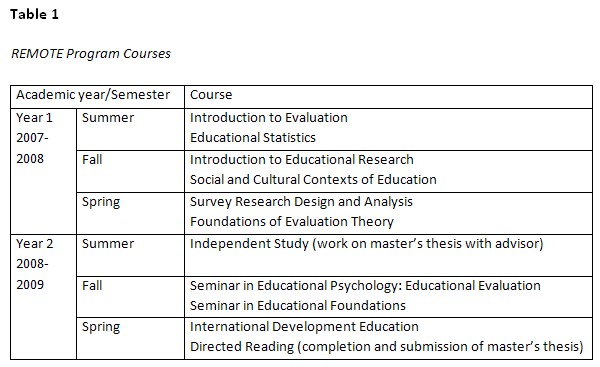Image resolution: width=600 pixels, height=367 pixels.
Task: Select the Year 1 Spring semester cell
Action: (130, 214)
